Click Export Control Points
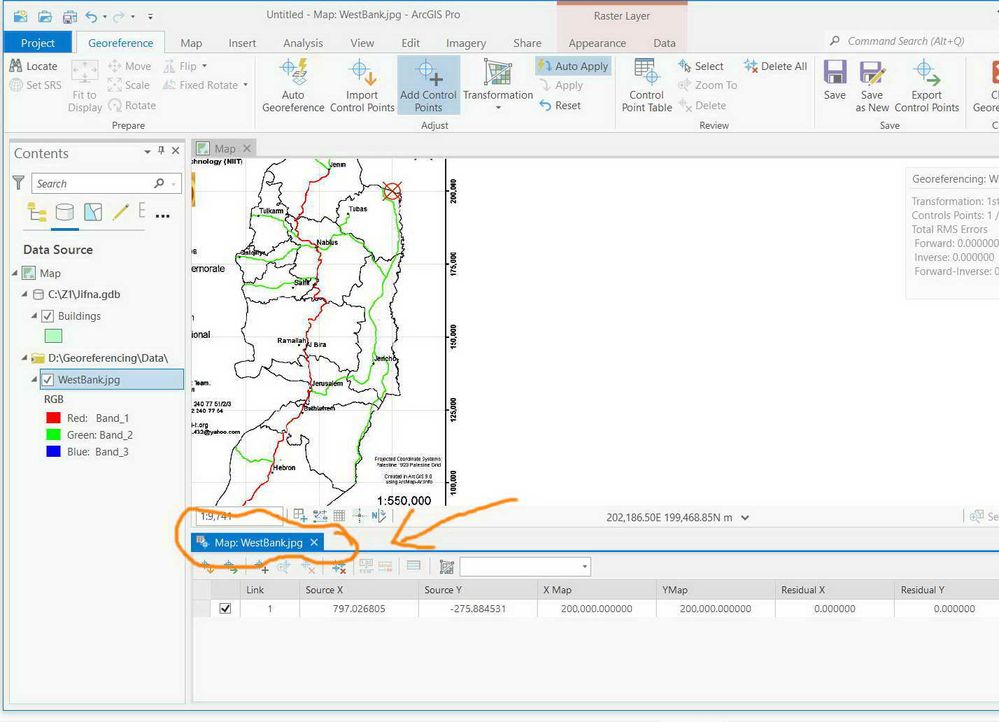 926,86
